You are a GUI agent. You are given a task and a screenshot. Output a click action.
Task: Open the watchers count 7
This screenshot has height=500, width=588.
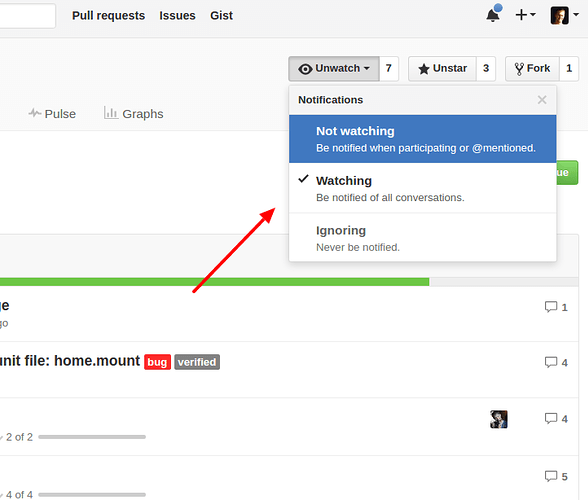click(x=389, y=69)
